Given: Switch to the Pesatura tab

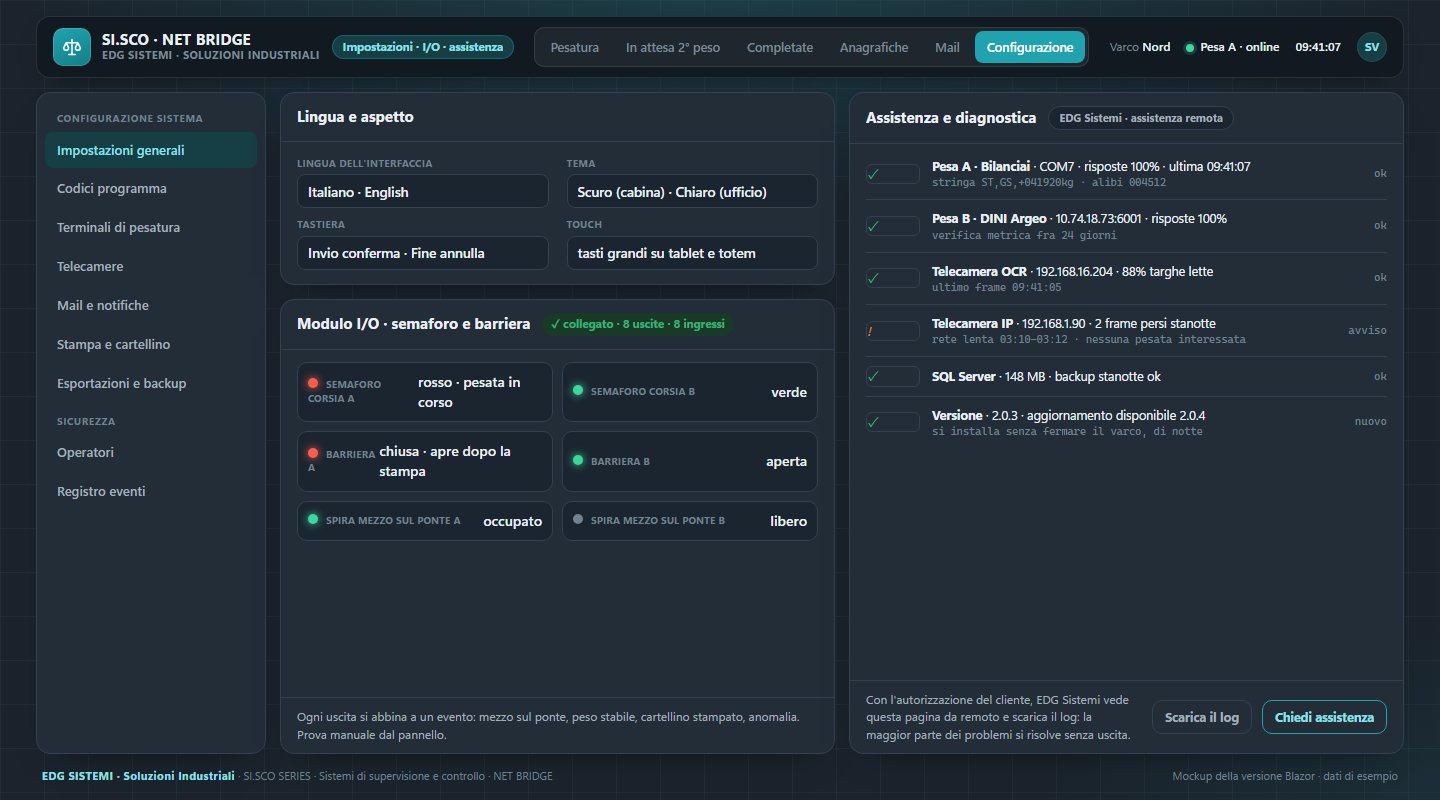Looking at the screenshot, I should (x=575, y=47).
